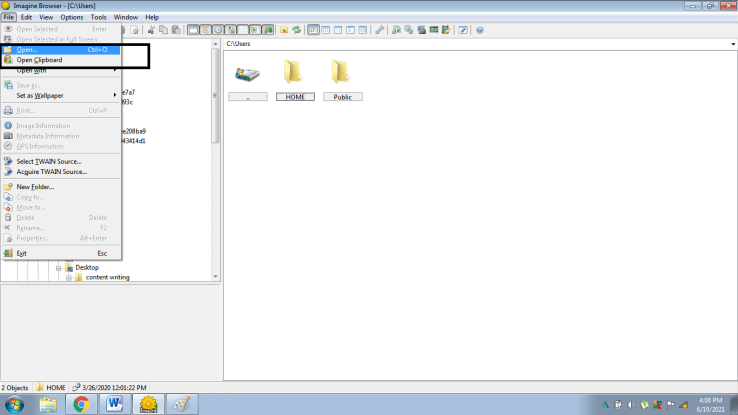
Task: Click the Copy icon in toolbar
Action: click(163, 30)
